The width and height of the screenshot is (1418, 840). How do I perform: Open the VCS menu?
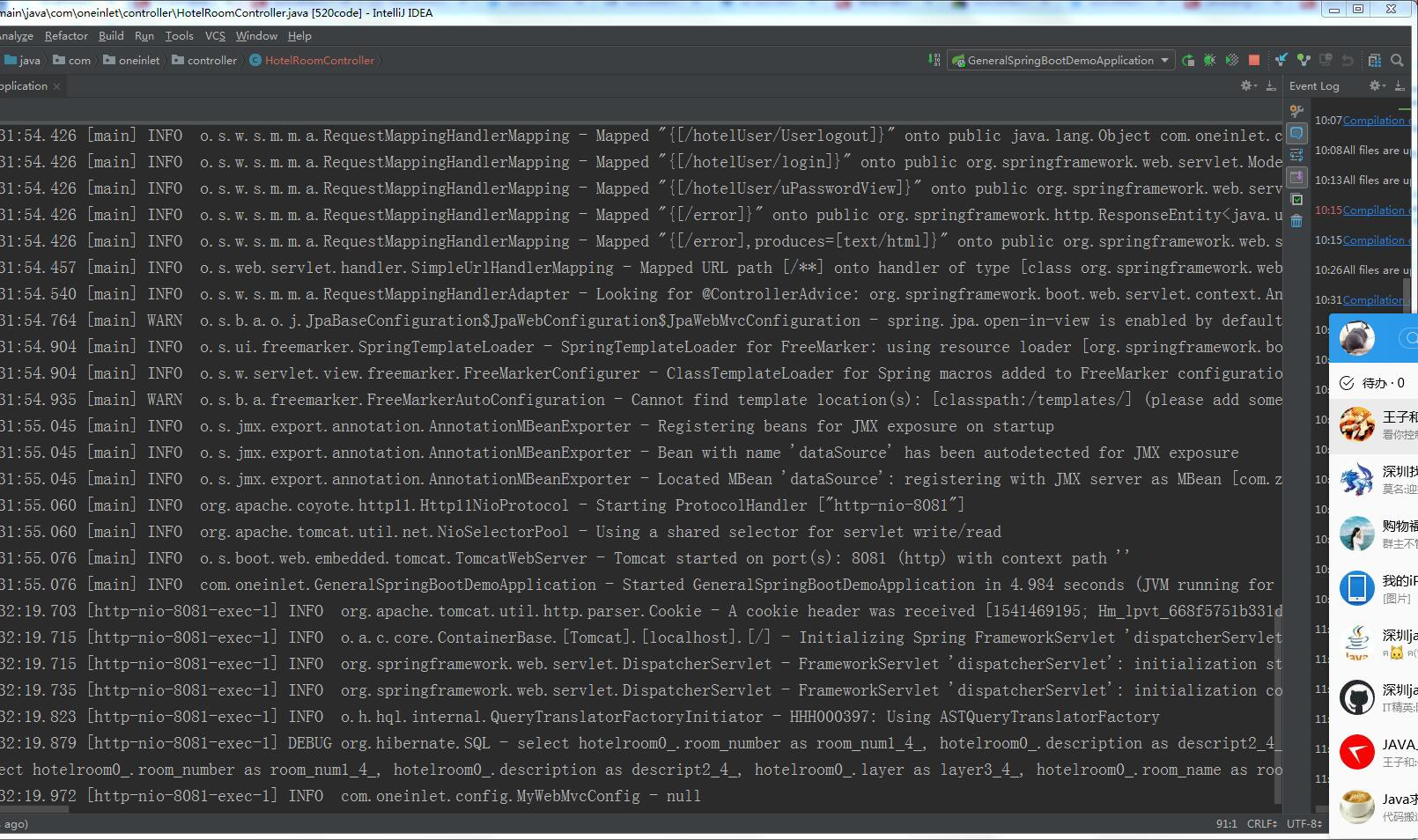215,36
